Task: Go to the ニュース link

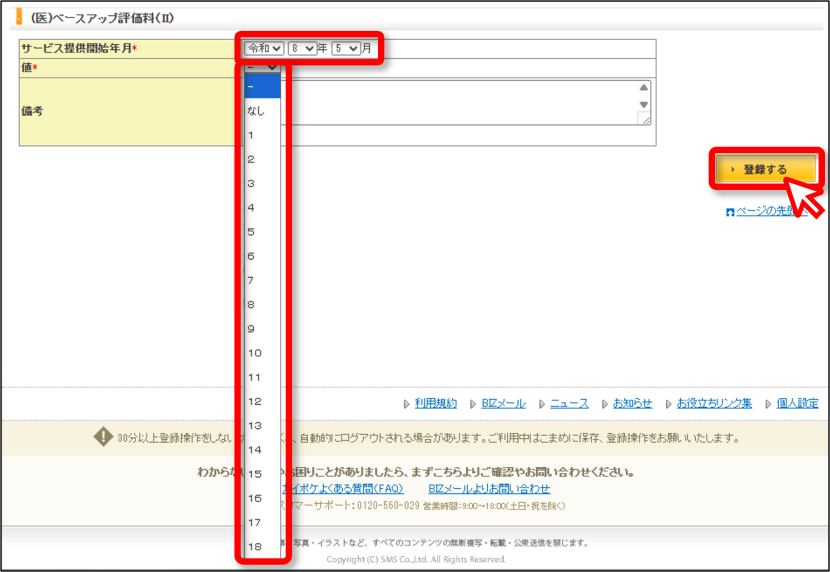Action: tap(569, 403)
